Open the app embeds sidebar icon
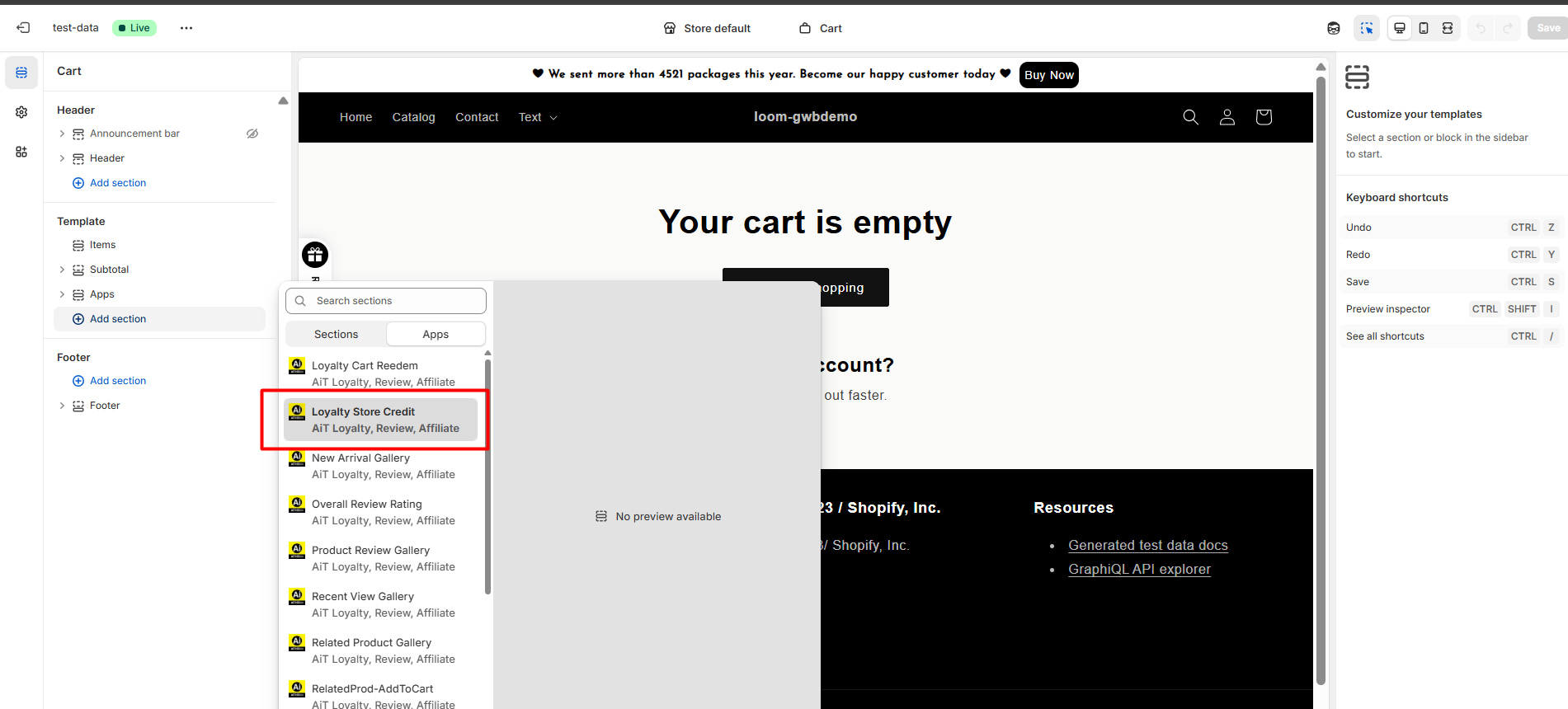This screenshot has width=1568, height=709. point(21,152)
